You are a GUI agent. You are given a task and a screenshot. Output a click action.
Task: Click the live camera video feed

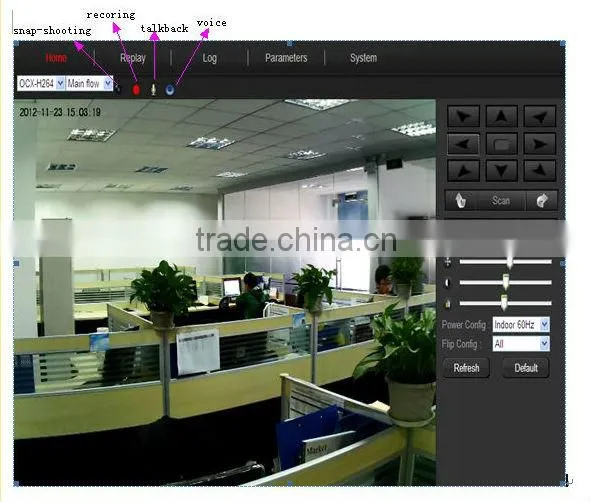225,292
